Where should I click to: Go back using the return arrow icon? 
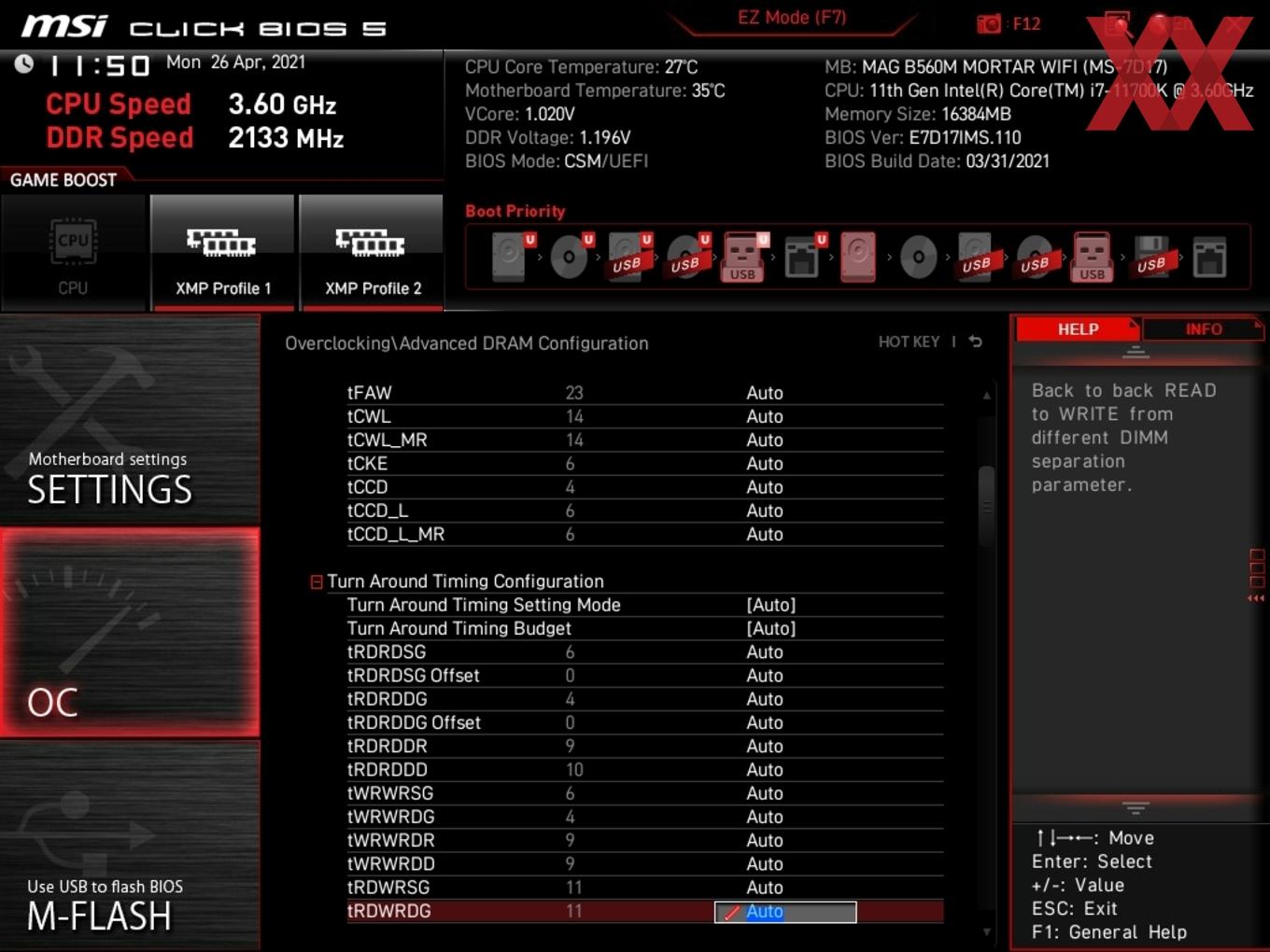pos(976,342)
